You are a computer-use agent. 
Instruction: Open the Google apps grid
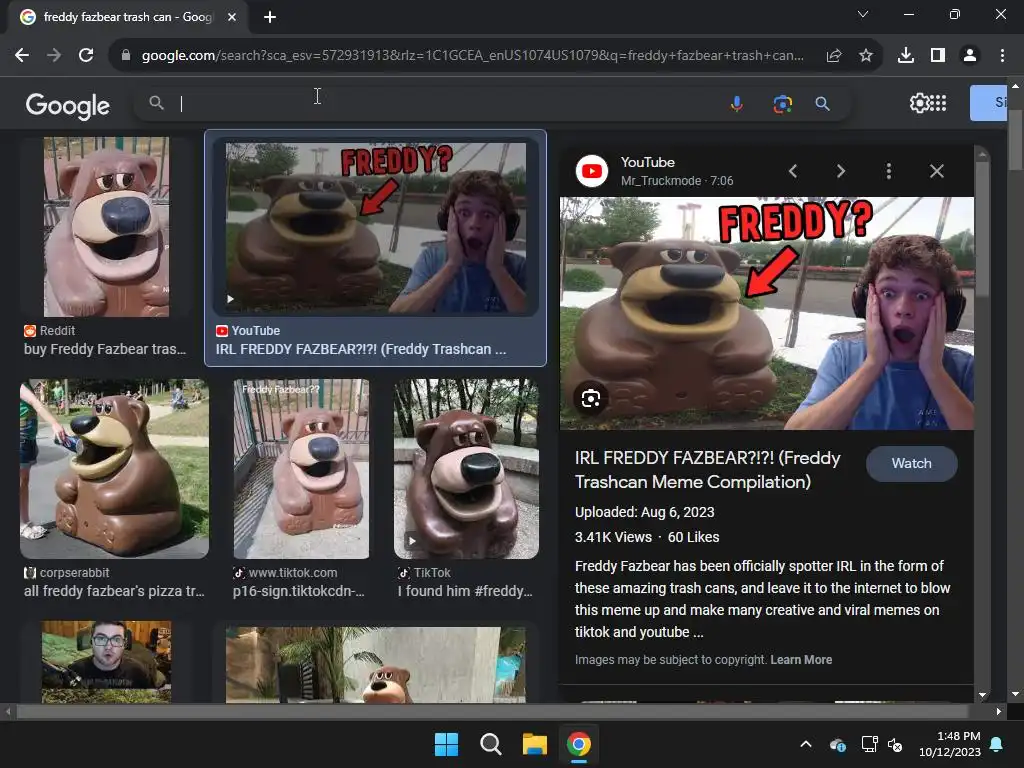click(938, 103)
